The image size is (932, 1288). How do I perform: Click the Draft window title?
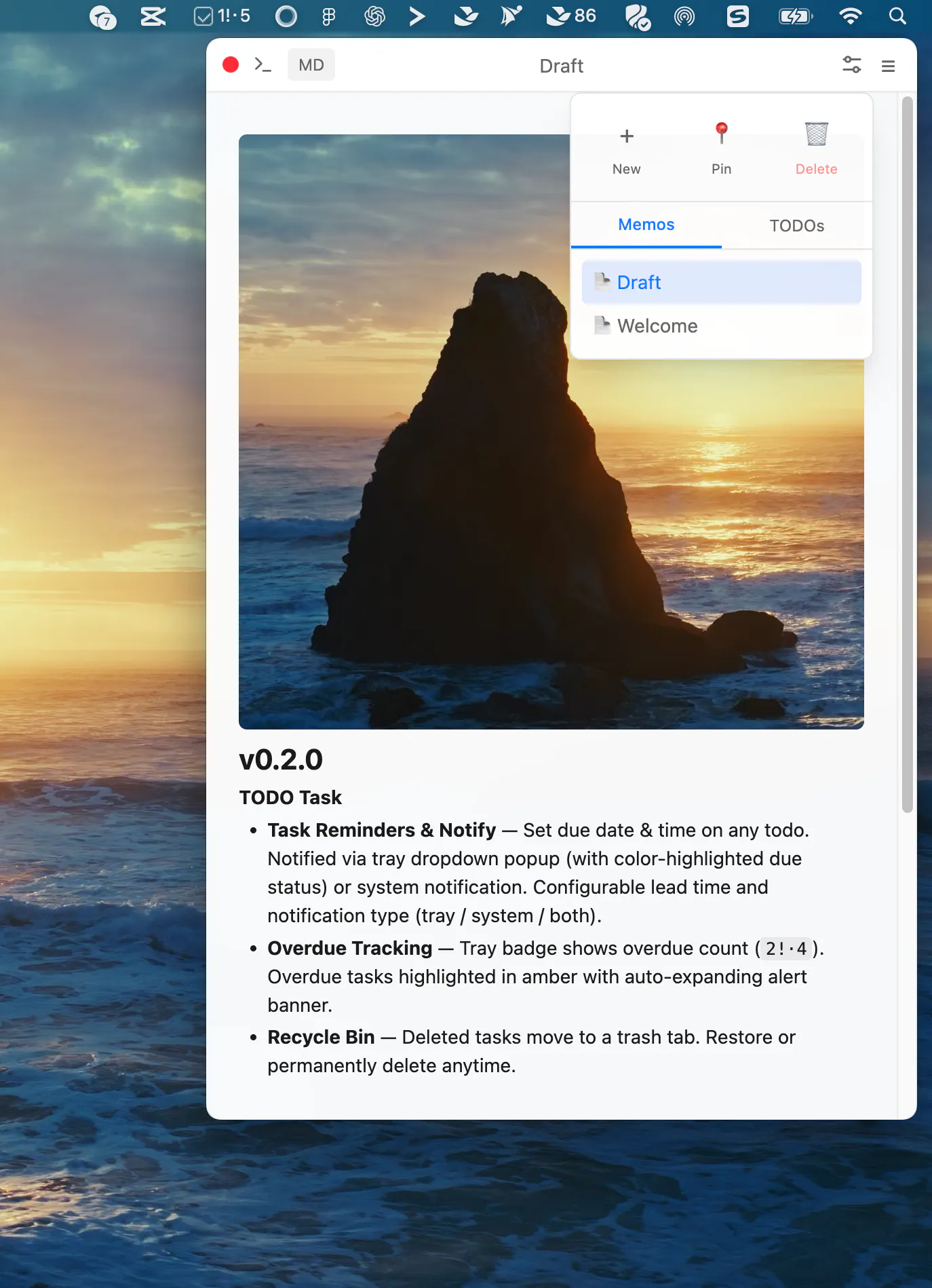point(562,66)
